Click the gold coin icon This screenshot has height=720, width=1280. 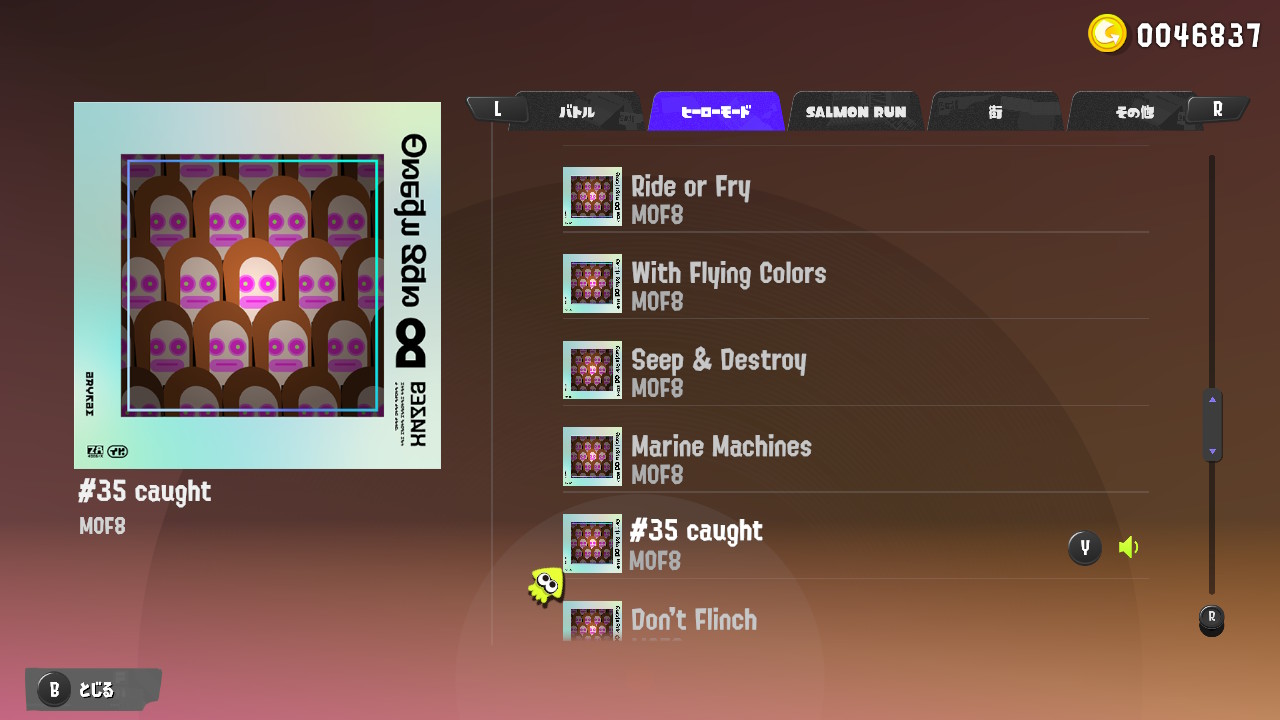click(1107, 34)
